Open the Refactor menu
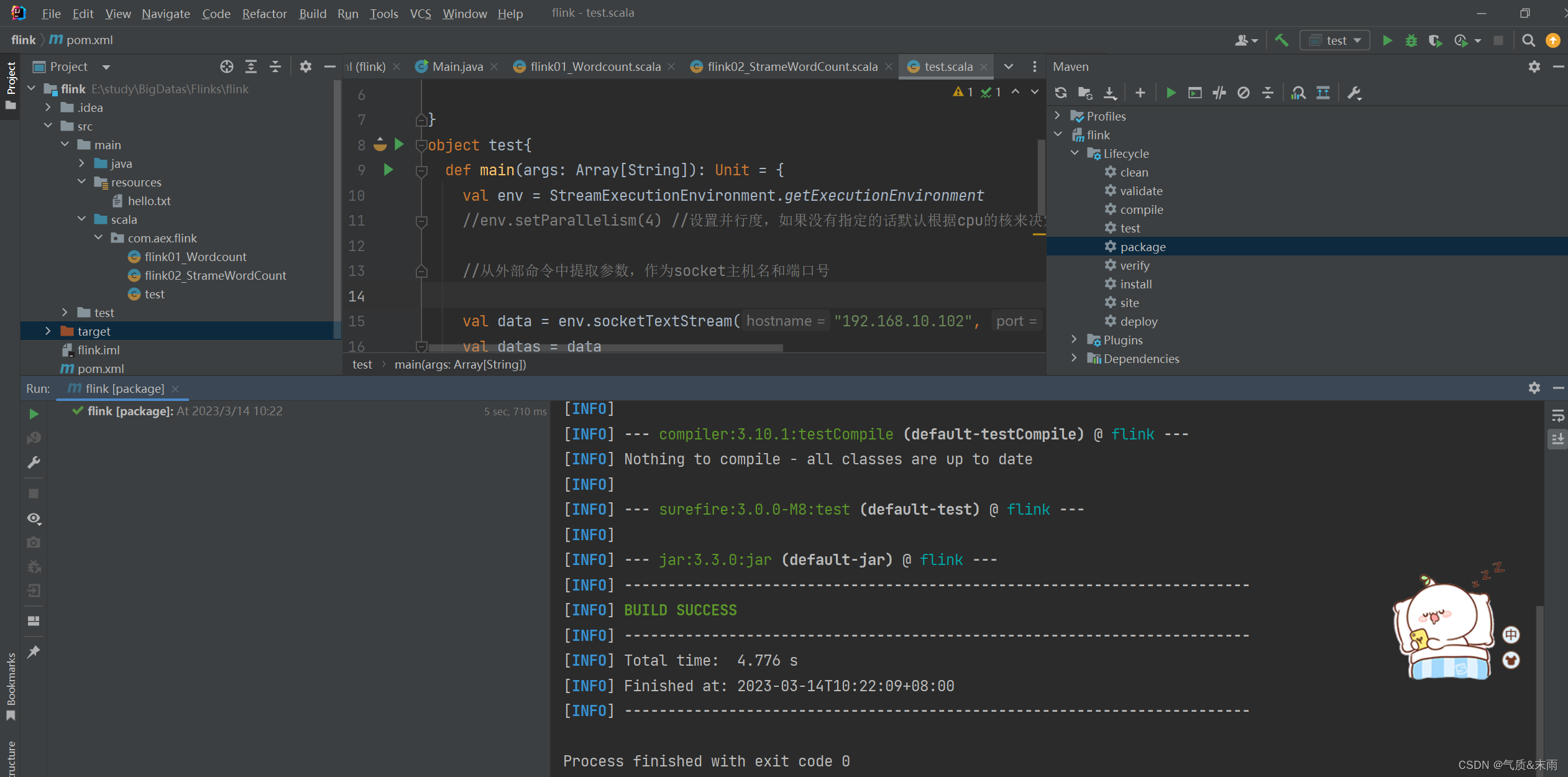 (264, 13)
